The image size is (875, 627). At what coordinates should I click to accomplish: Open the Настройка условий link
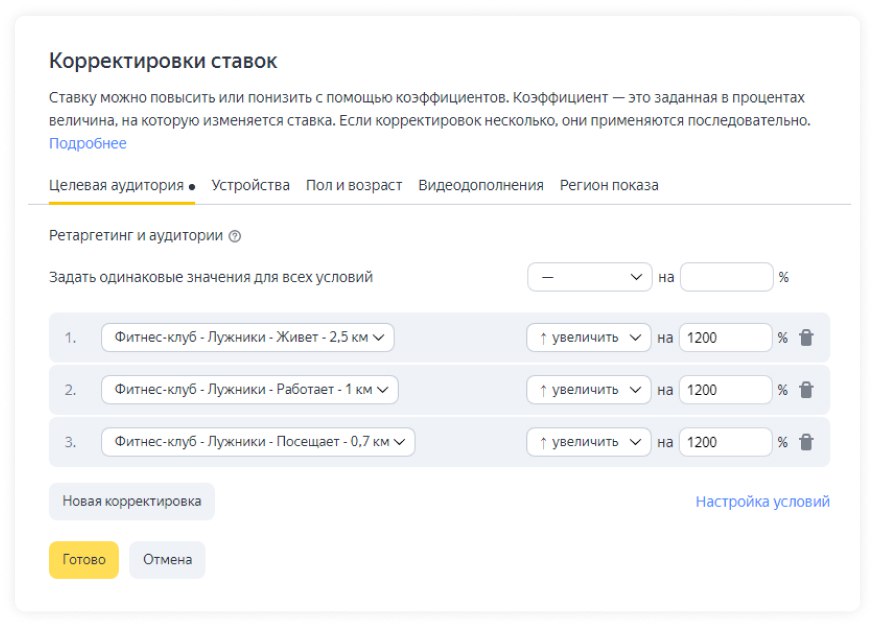tap(762, 501)
